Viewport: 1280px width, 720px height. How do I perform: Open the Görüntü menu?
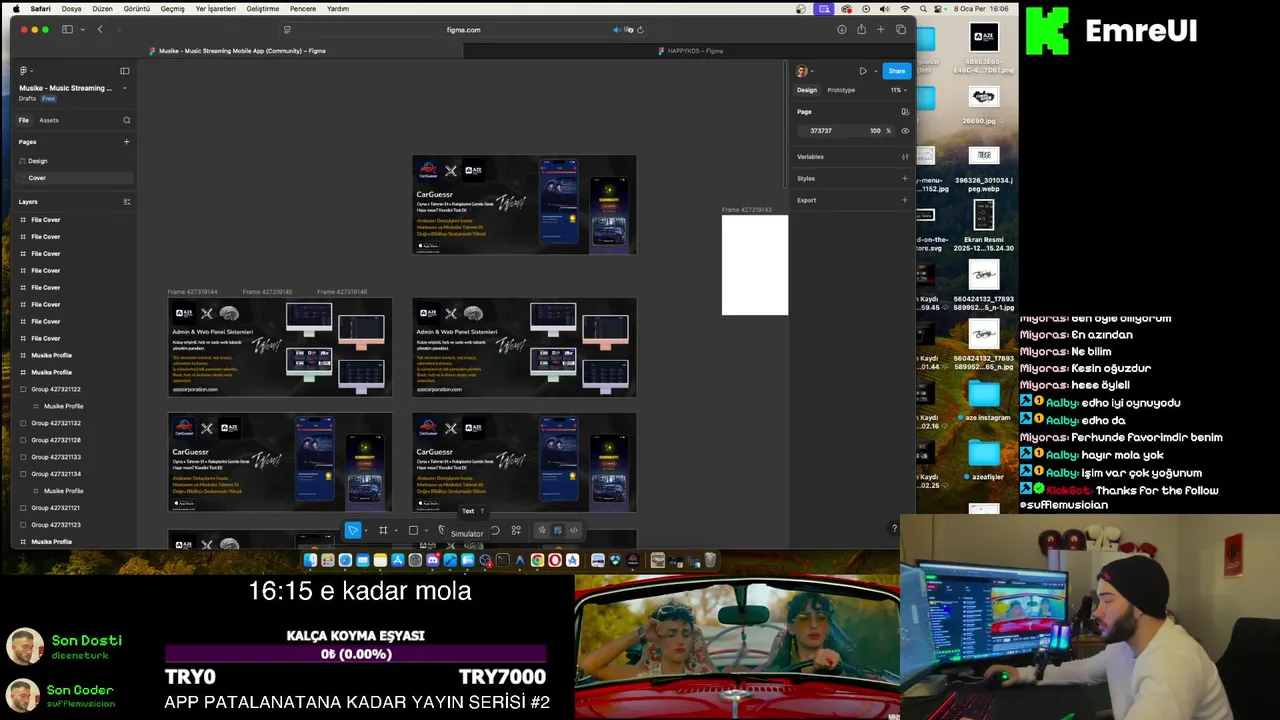point(136,8)
